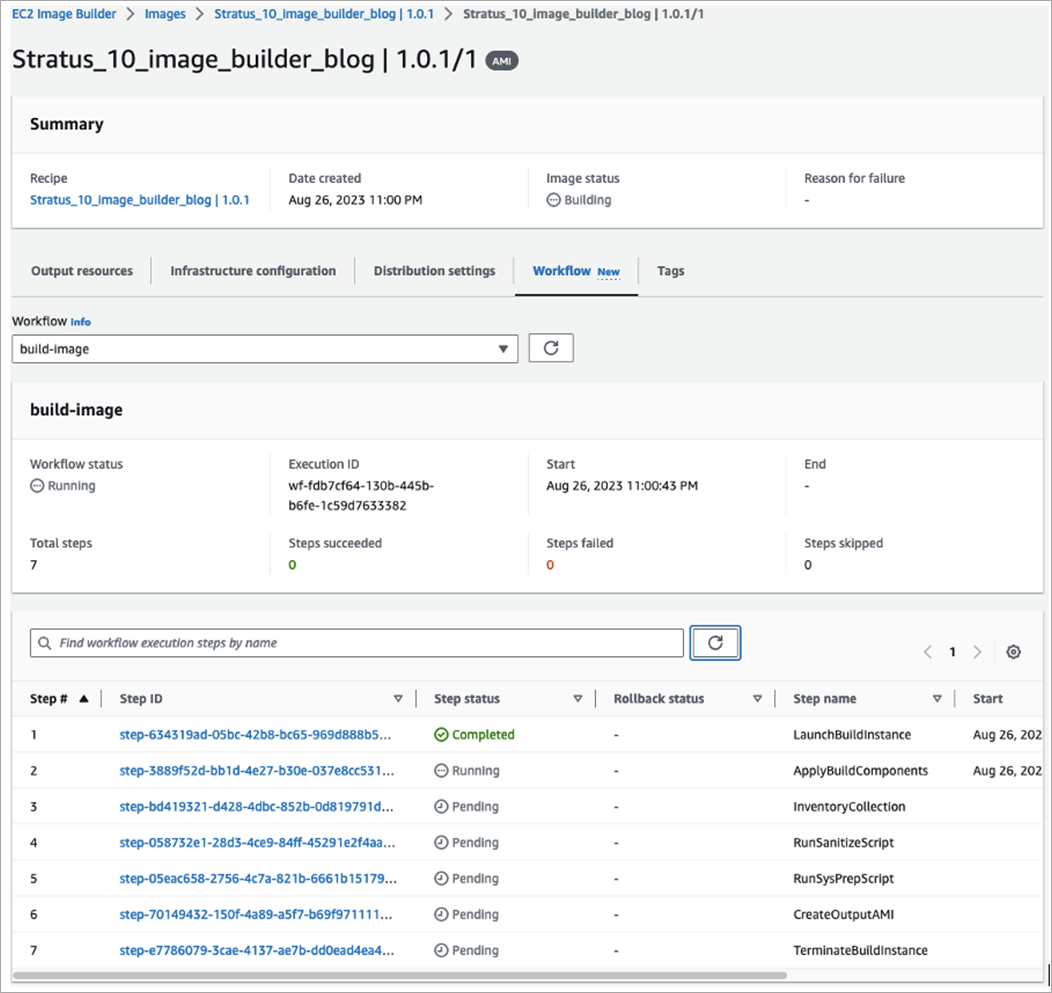The image size is (1052, 993).
Task: Switch to Output resources tab
Action: point(82,271)
